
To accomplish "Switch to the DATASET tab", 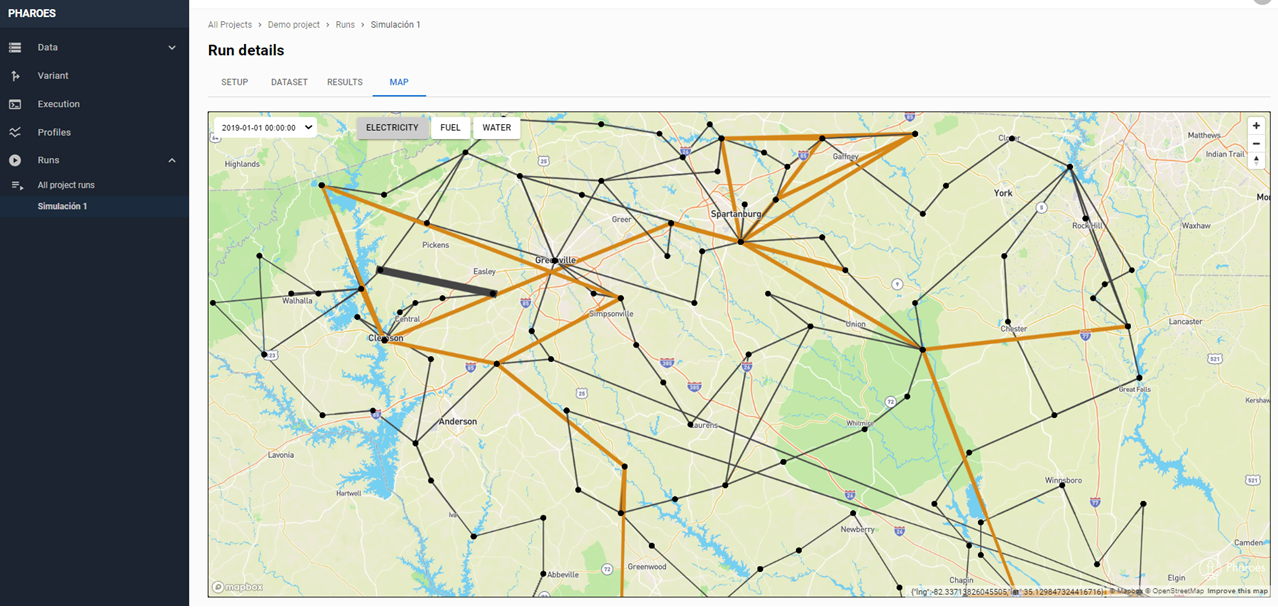I will click(x=289, y=82).
